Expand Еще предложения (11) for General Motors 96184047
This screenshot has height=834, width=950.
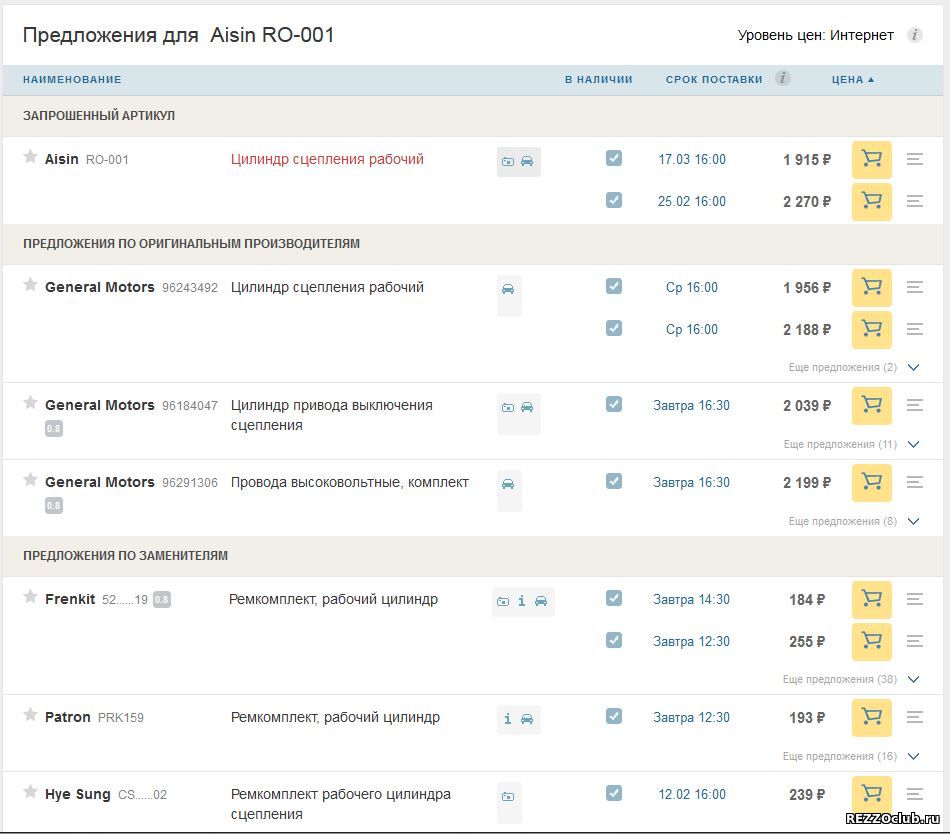[x=851, y=444]
